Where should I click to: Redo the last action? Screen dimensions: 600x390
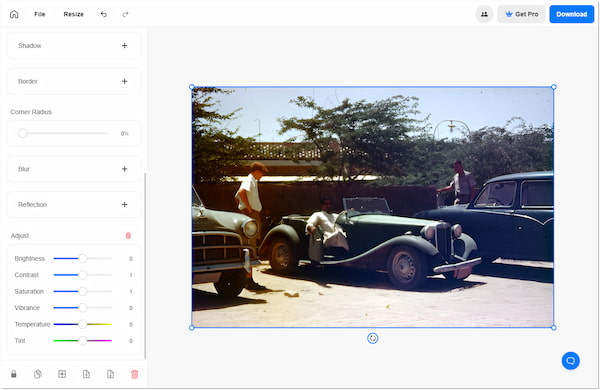pos(125,14)
